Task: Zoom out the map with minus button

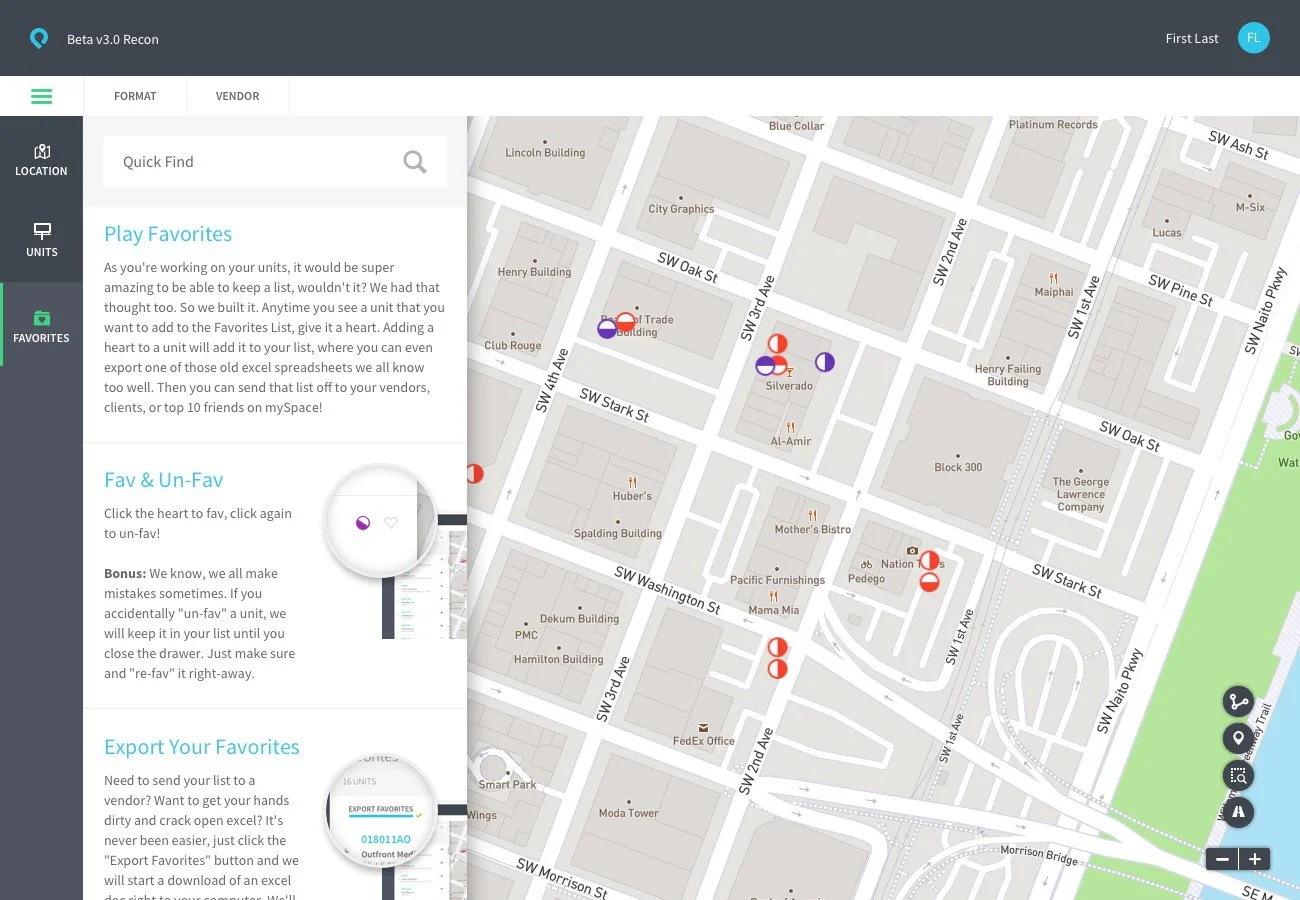Action: pos(1222,859)
